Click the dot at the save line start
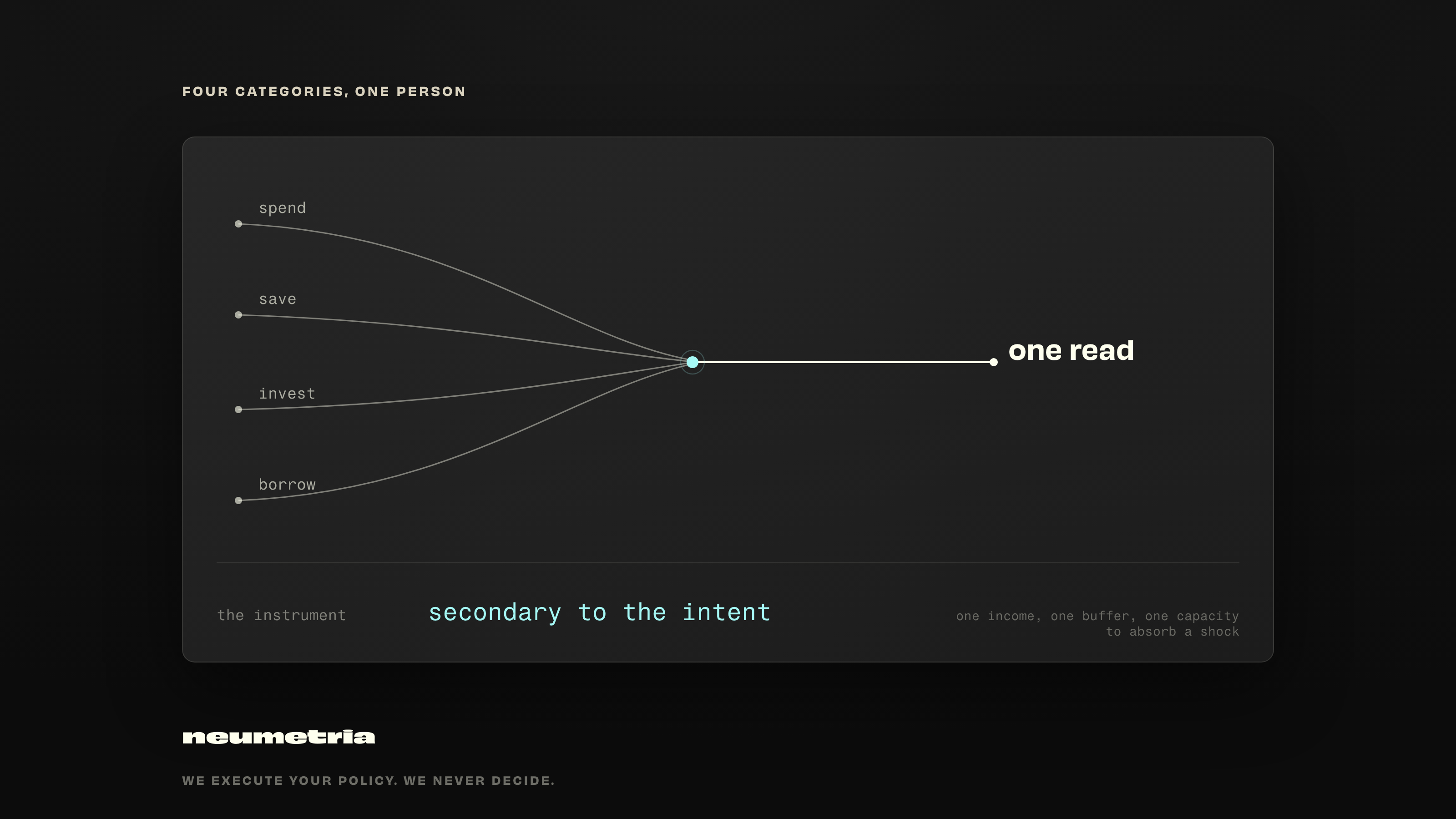Viewport: 1456px width, 819px height. click(238, 315)
